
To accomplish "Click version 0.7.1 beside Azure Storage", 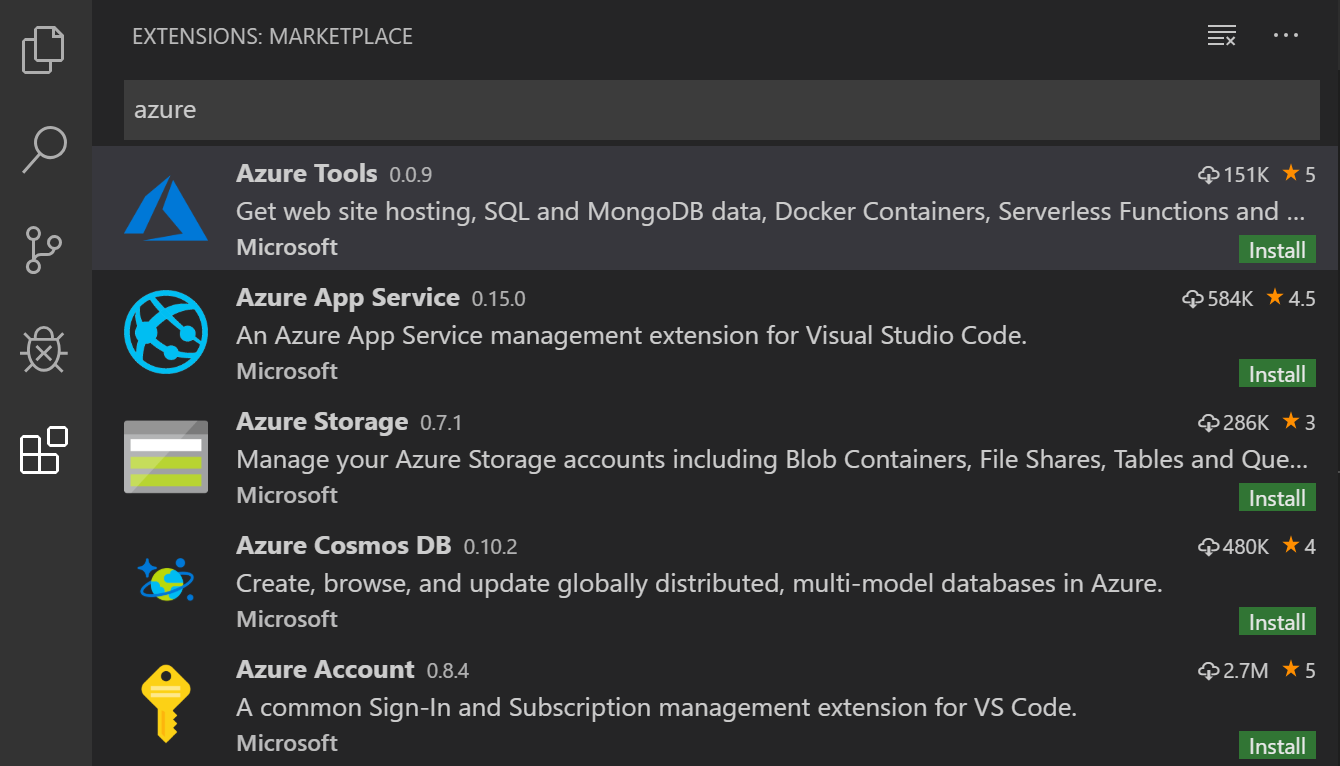I will (441, 423).
